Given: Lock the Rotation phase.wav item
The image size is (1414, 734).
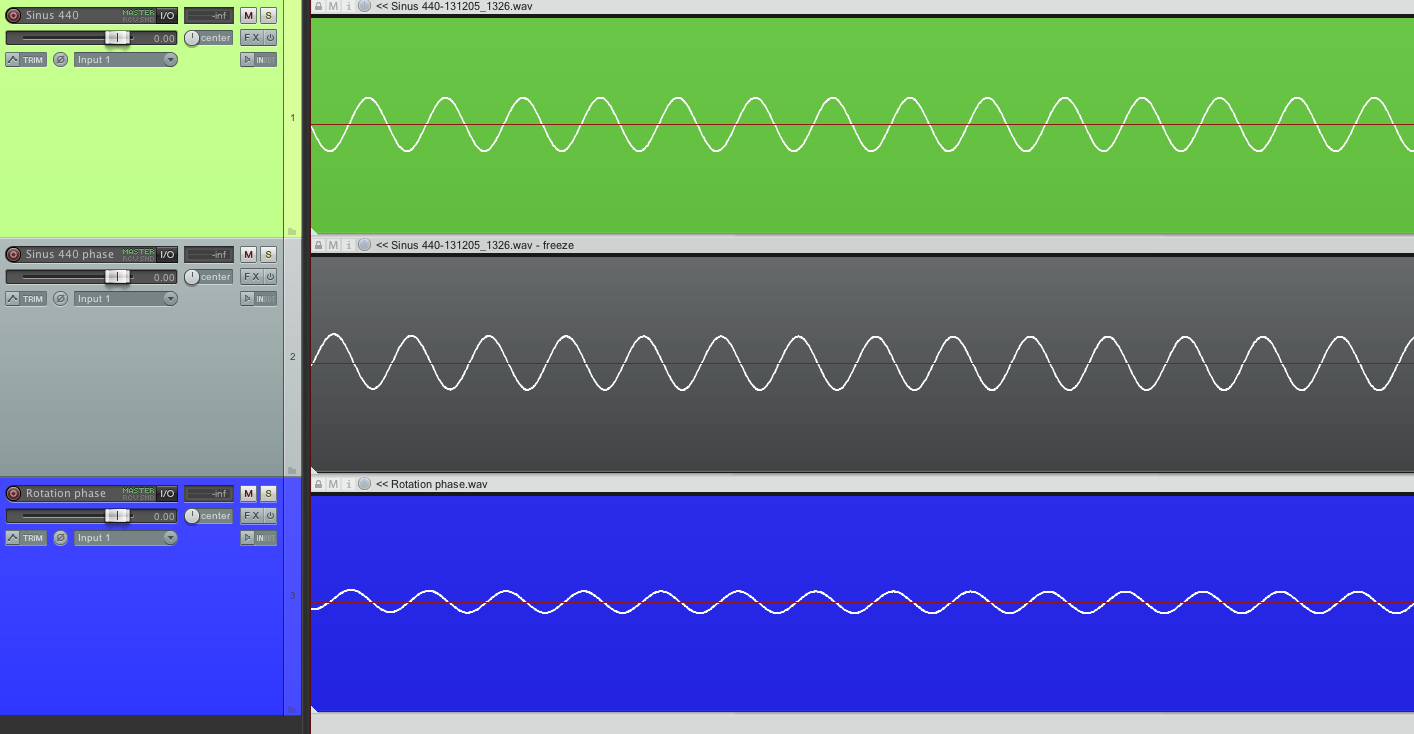Looking at the screenshot, I should coord(318,484).
